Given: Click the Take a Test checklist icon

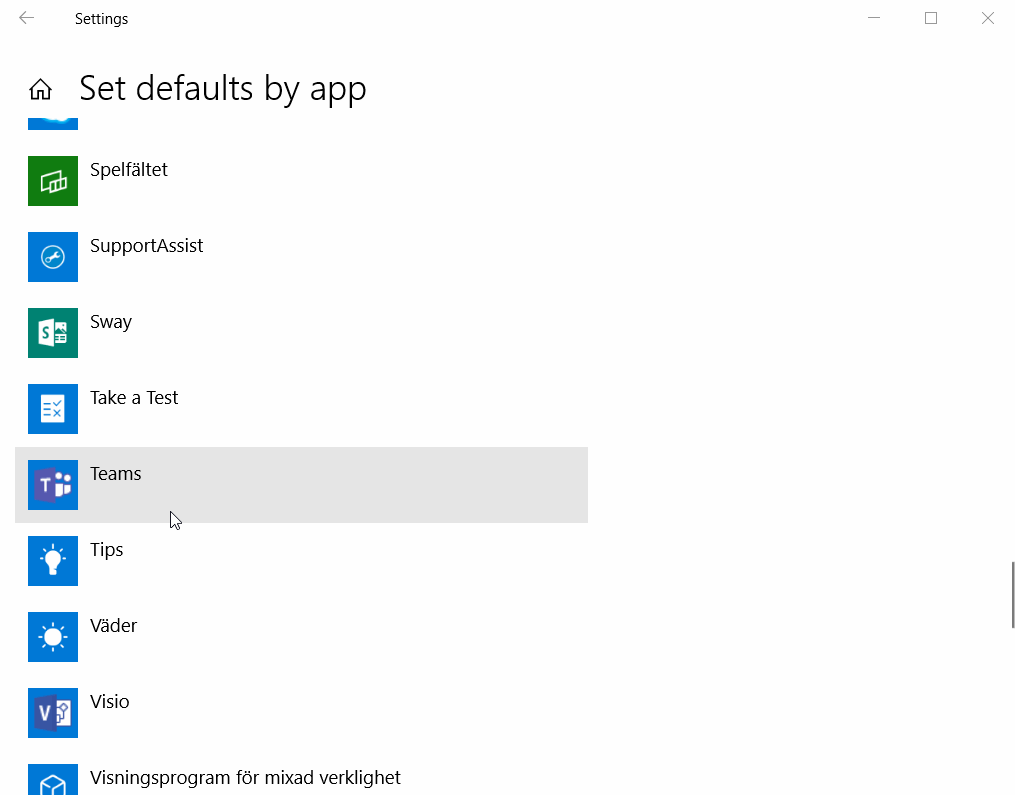Looking at the screenshot, I should tap(53, 409).
